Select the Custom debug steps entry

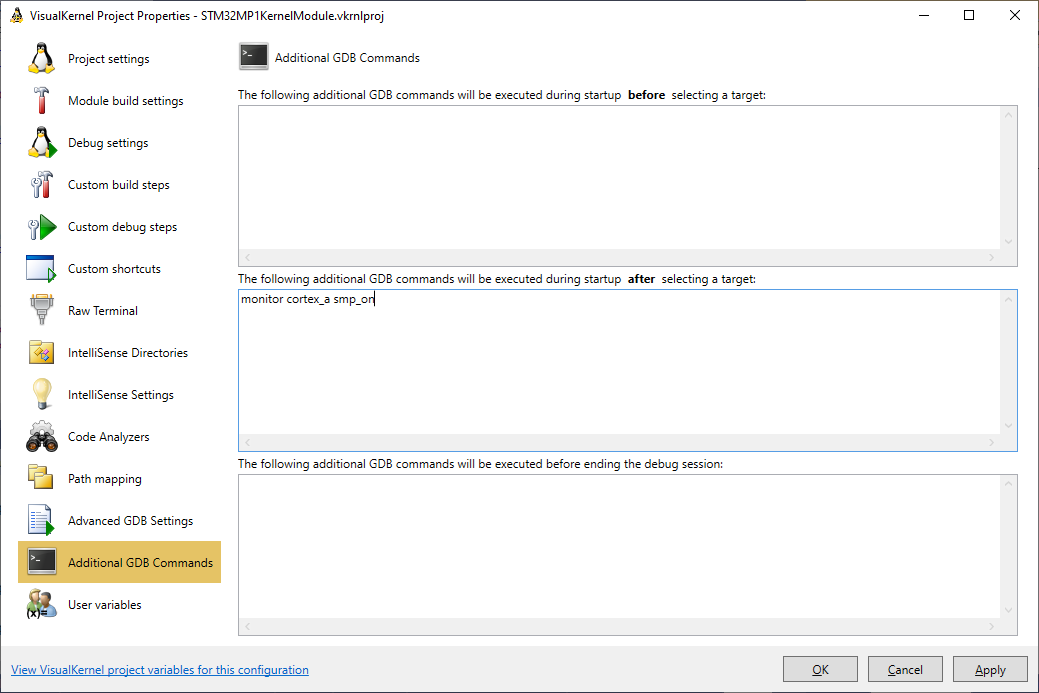point(123,227)
